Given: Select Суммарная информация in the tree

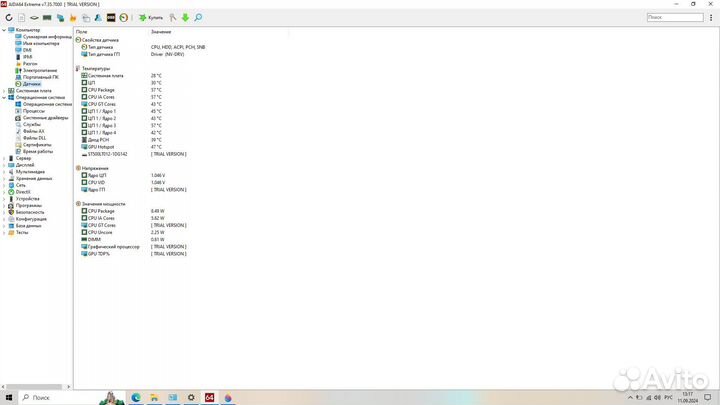Looking at the screenshot, I should 47,37.
